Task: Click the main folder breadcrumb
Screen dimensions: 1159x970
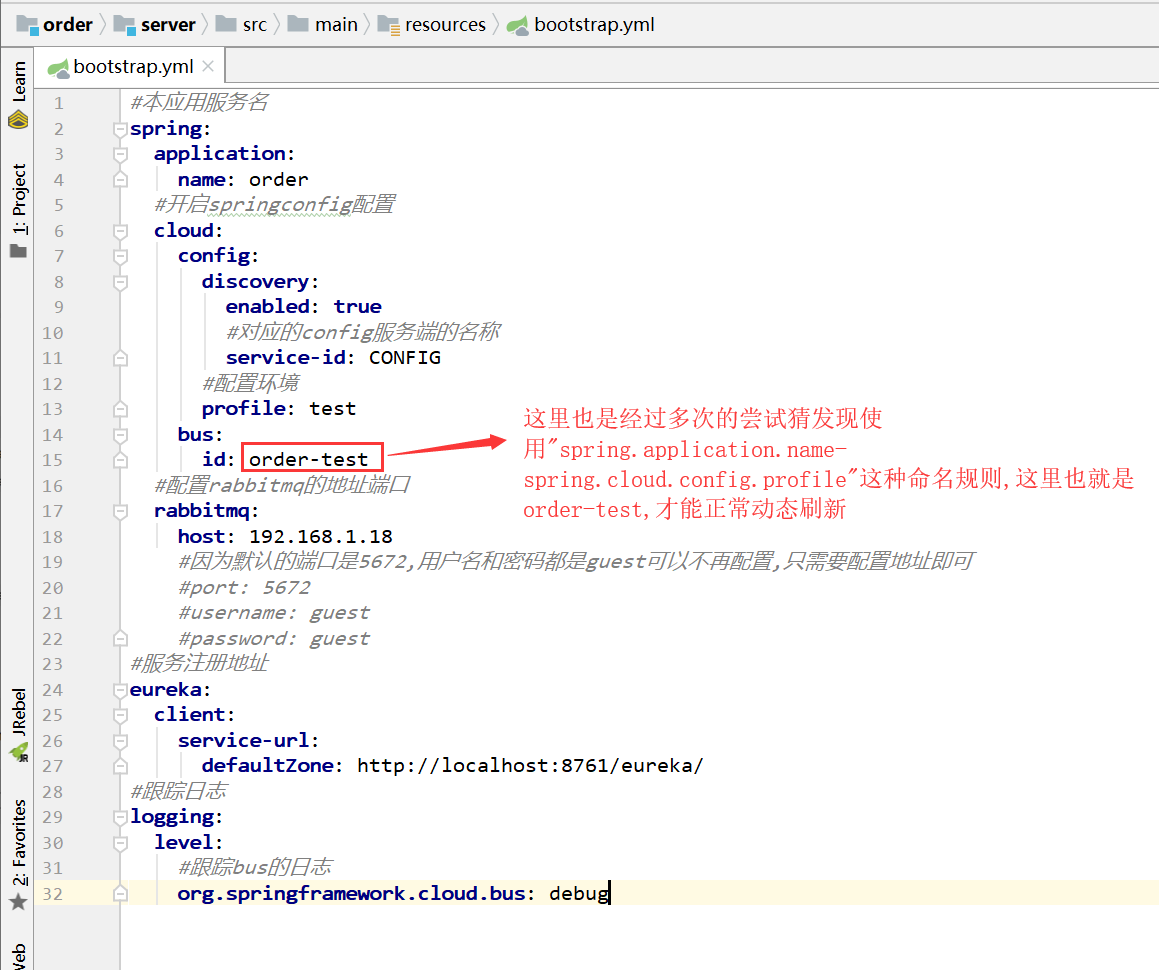Action: tap(323, 25)
